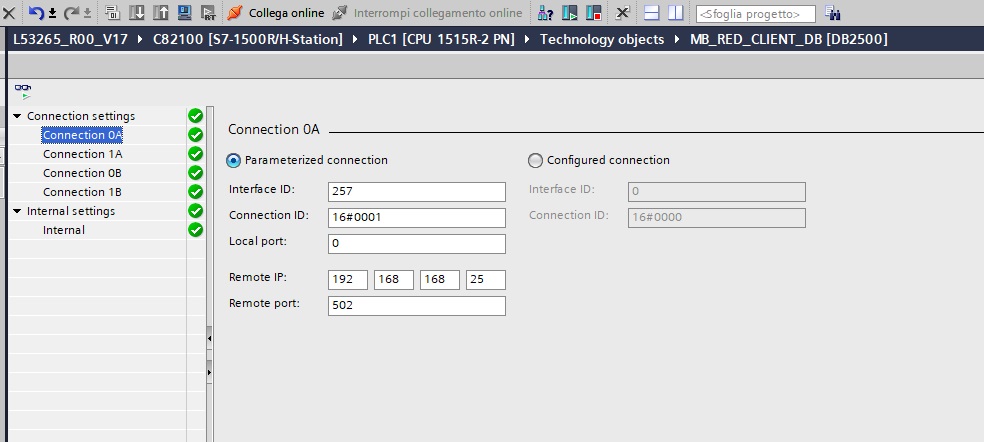This screenshot has width=984, height=442.
Task: Click the Start CPU icon
Action: (x=570, y=13)
